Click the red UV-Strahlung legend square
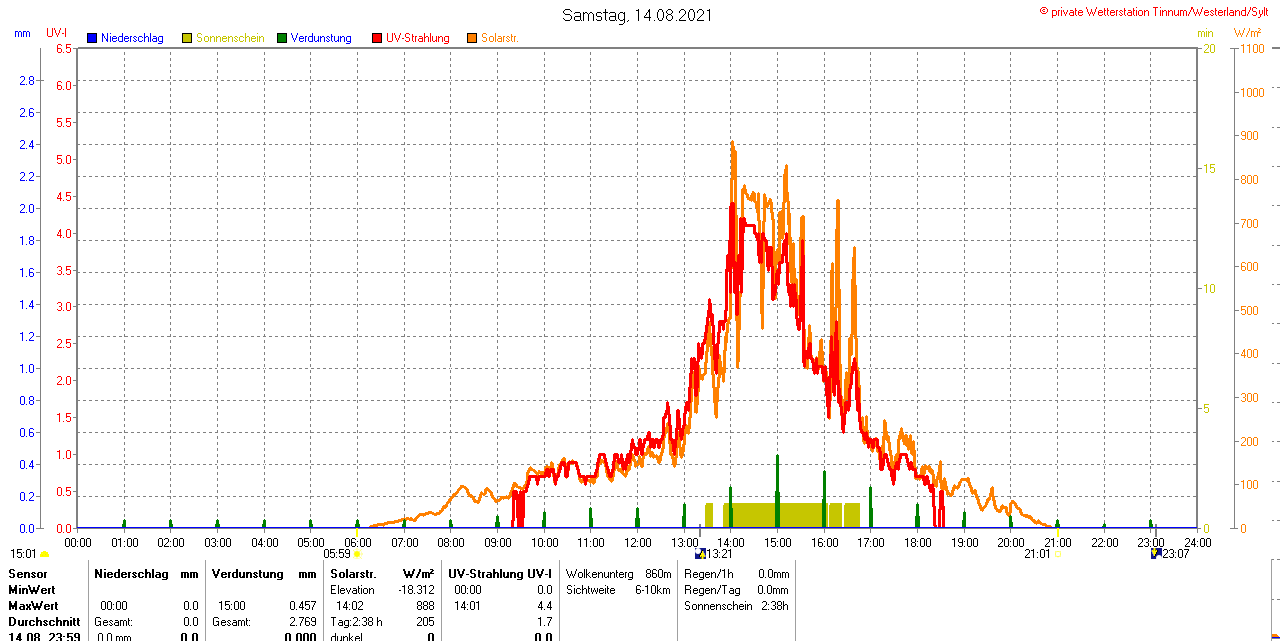 [x=377, y=38]
